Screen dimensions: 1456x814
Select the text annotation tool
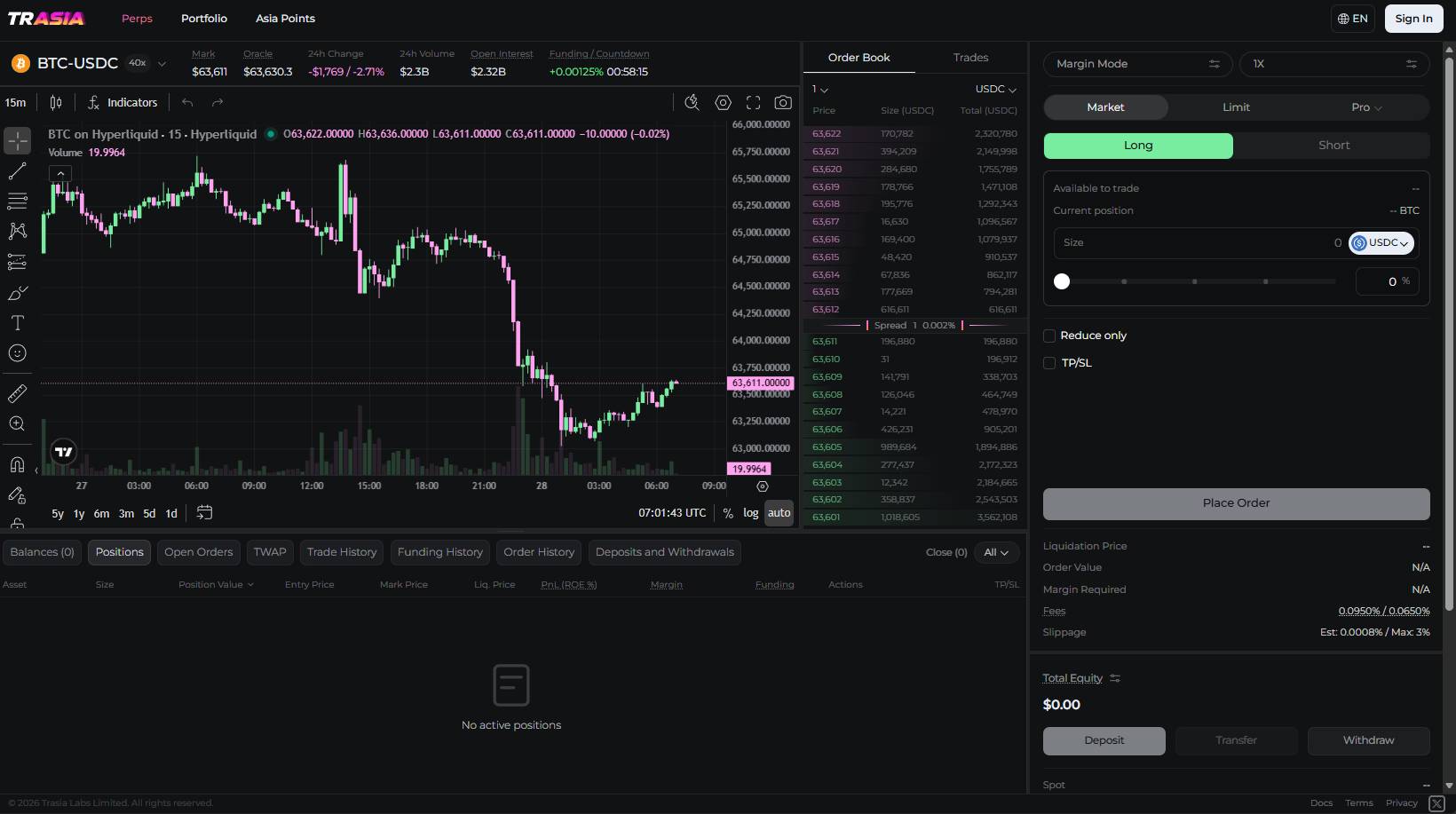18,322
